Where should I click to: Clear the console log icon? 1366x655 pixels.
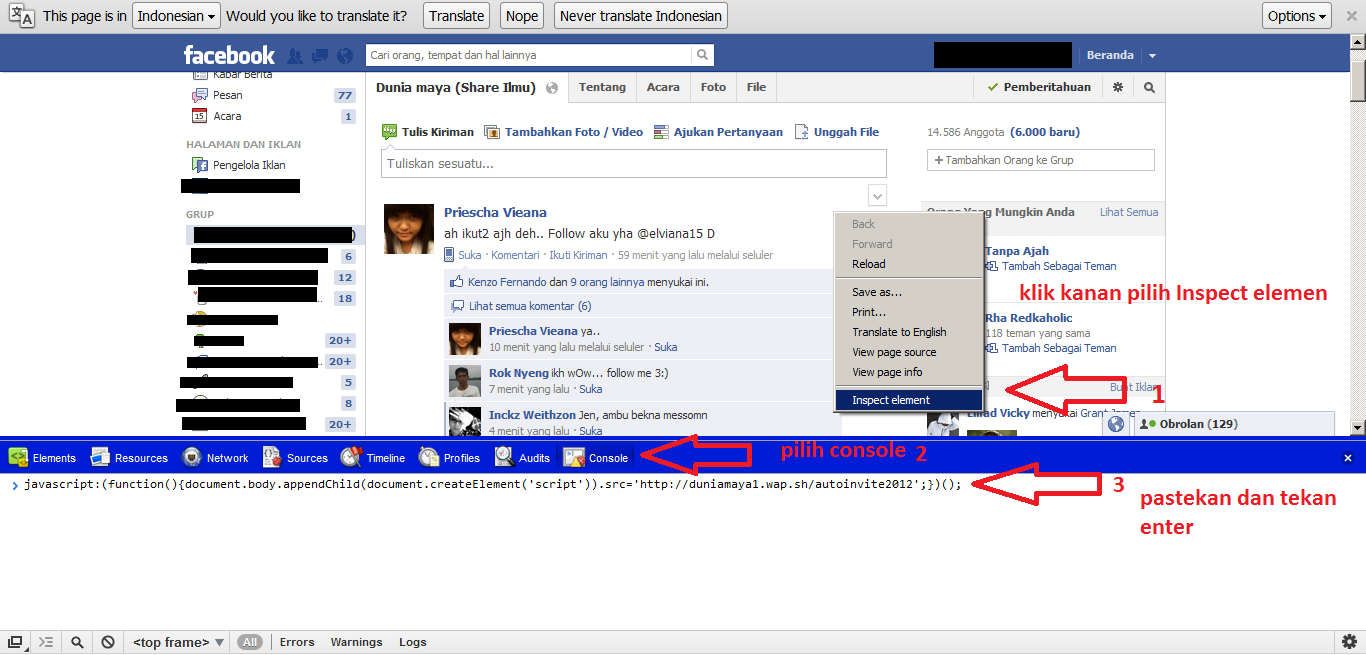[107, 642]
